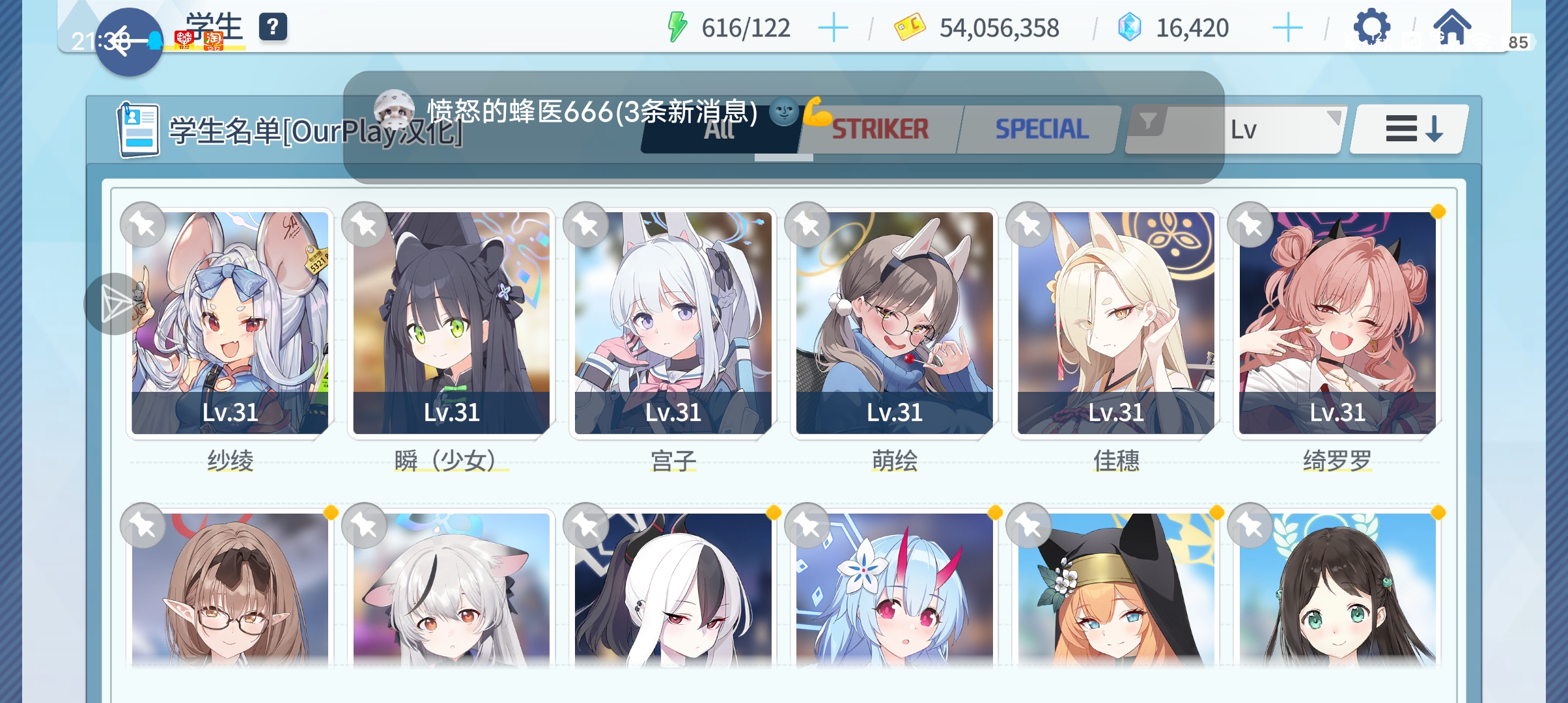Open the filter funnel options
Screen dimensions: 1568x703
pos(1147,122)
